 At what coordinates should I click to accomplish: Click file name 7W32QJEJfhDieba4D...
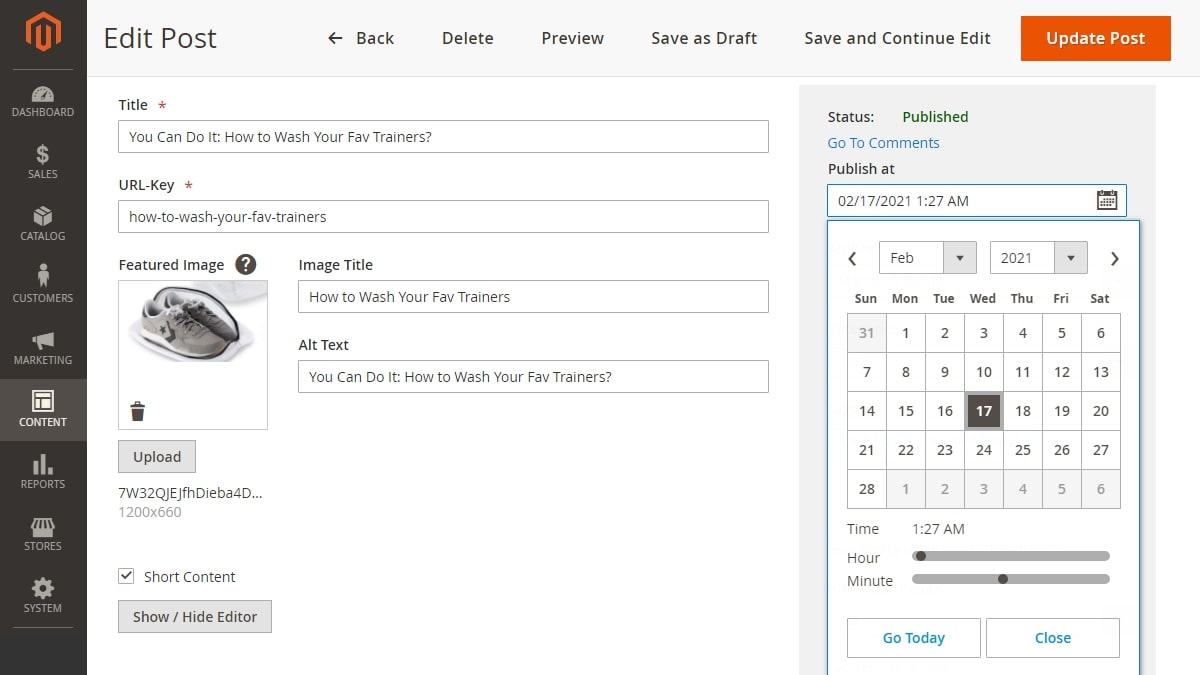(190, 493)
